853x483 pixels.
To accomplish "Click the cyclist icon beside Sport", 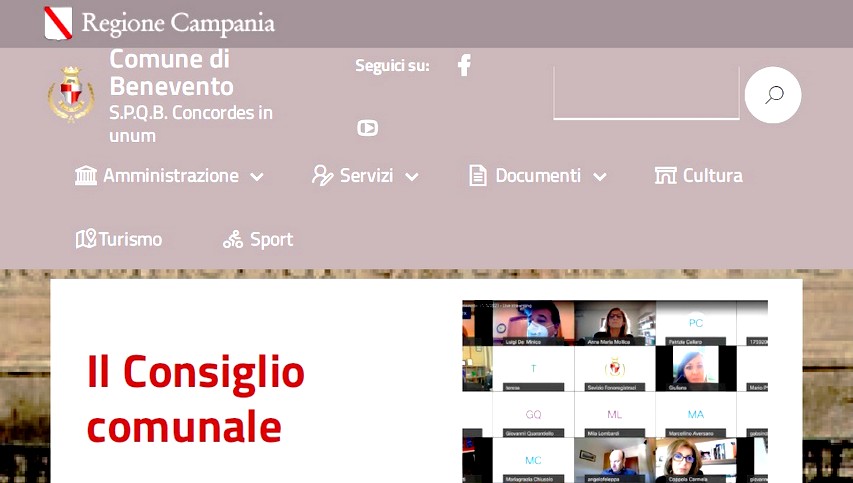I will click(233, 240).
